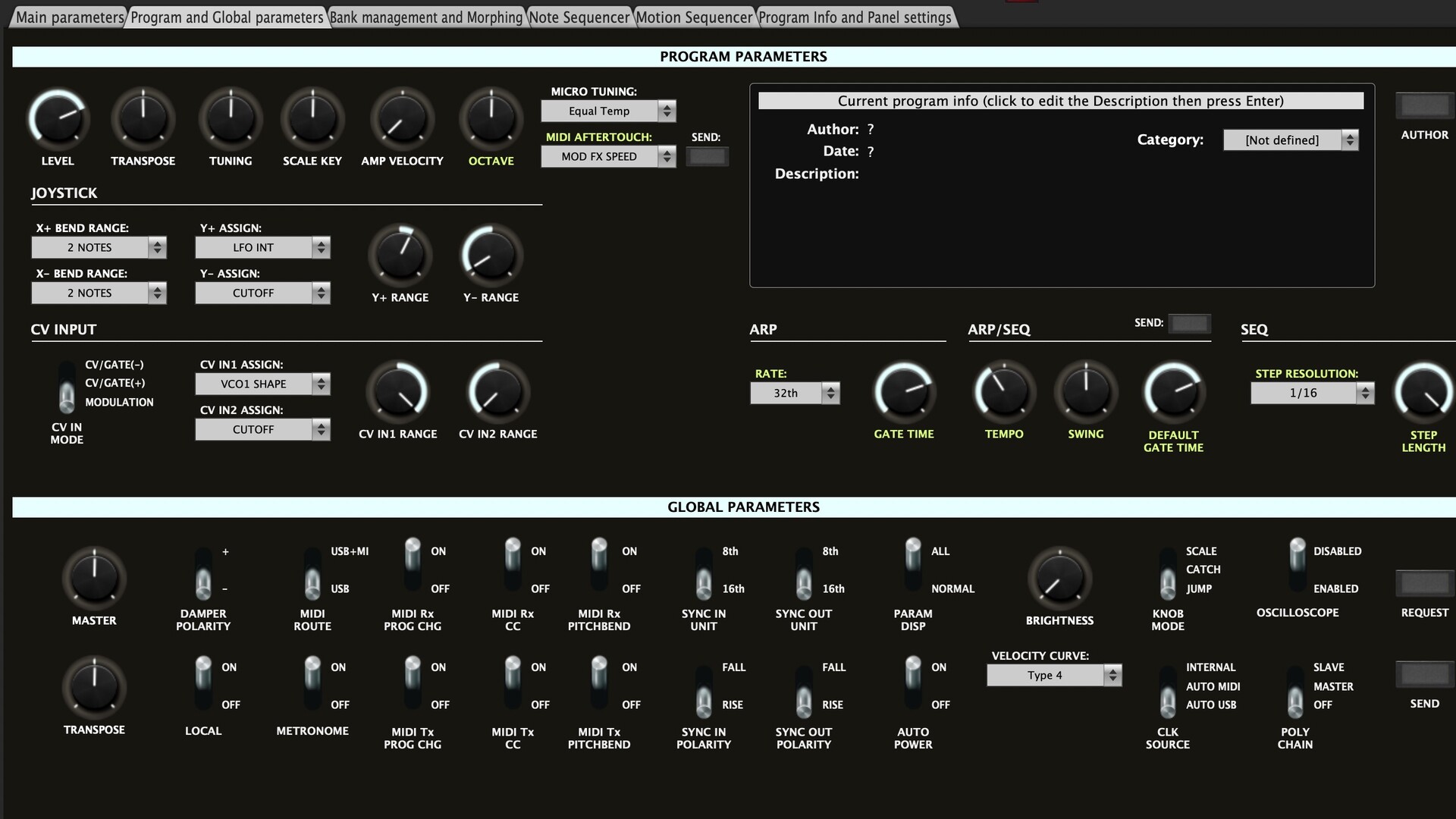Click the BRIGHTNESS knob
The image size is (1456, 819).
(x=1059, y=579)
